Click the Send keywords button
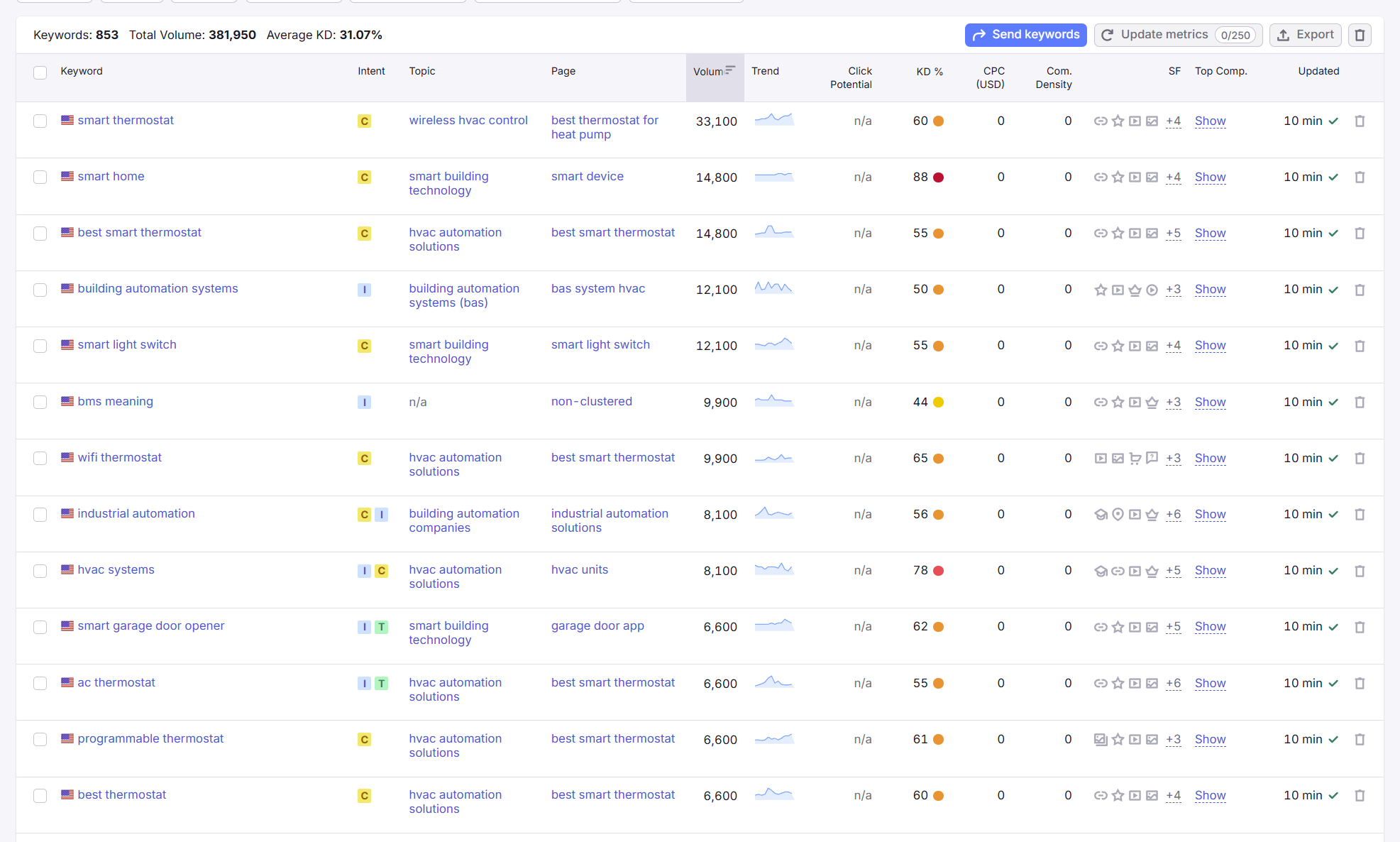 [1025, 35]
